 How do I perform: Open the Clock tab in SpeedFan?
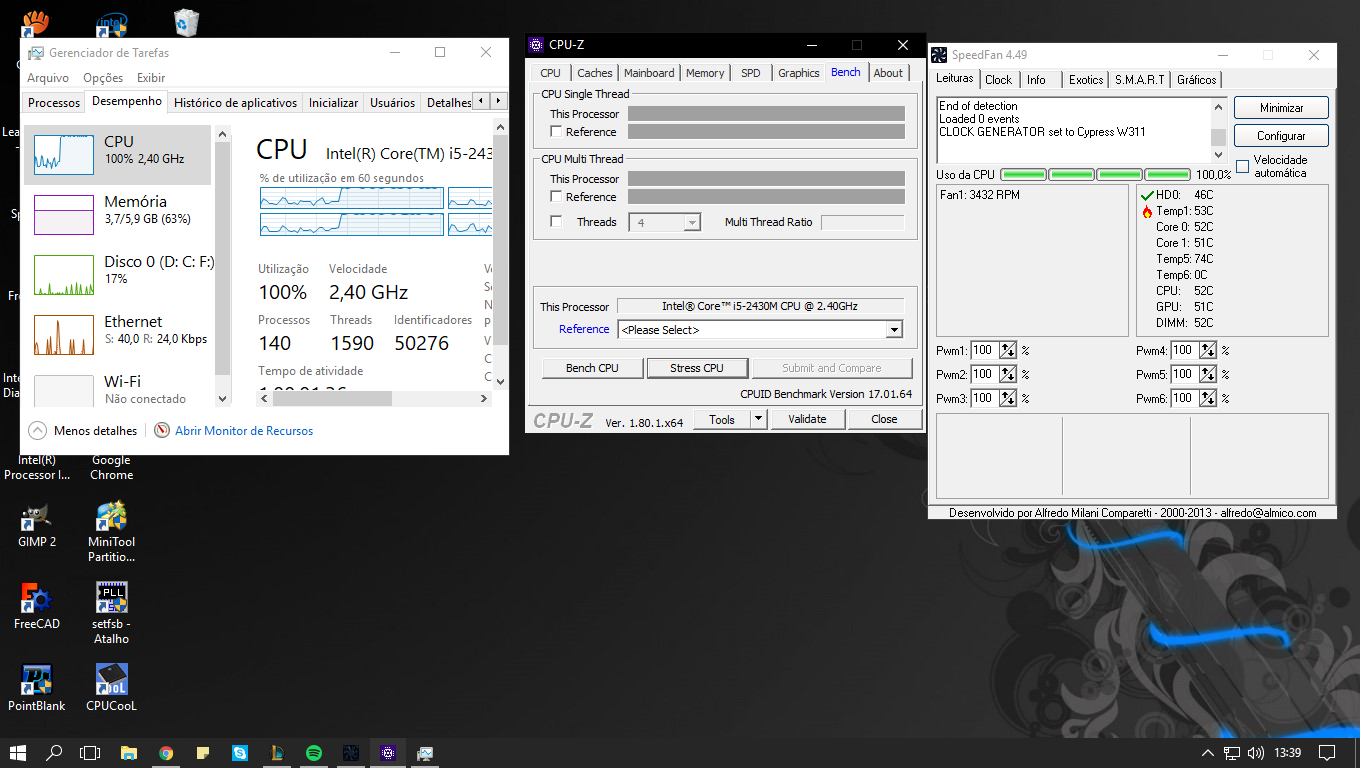[x=998, y=80]
